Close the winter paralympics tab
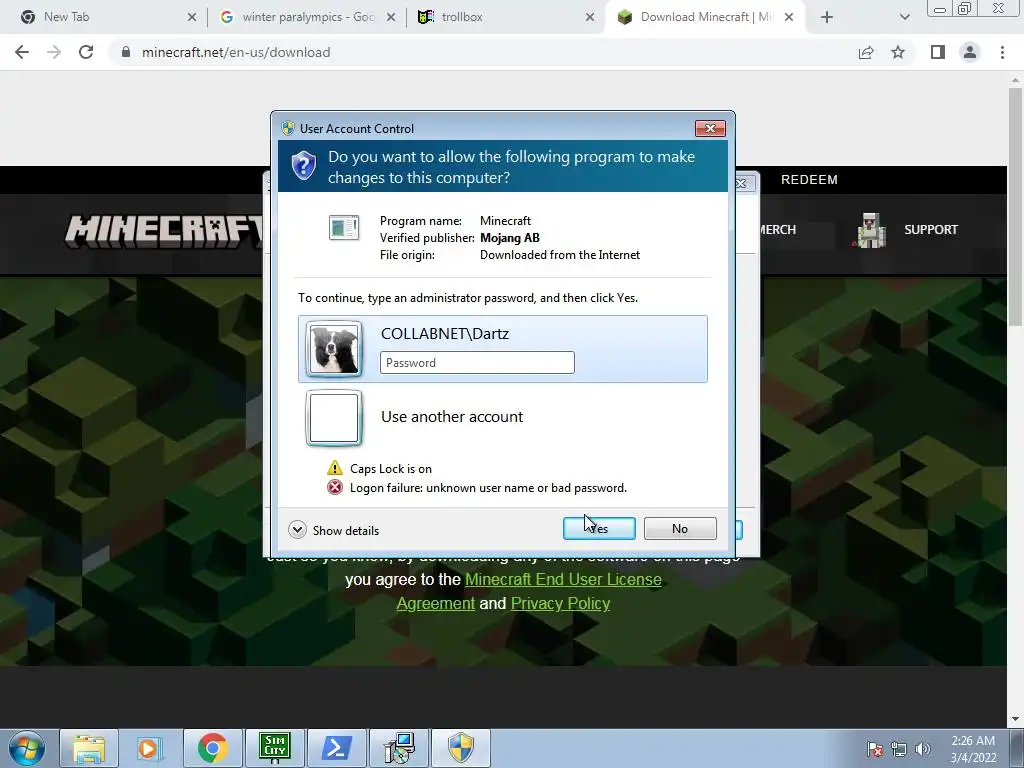Image resolution: width=1024 pixels, height=768 pixels. click(x=391, y=17)
